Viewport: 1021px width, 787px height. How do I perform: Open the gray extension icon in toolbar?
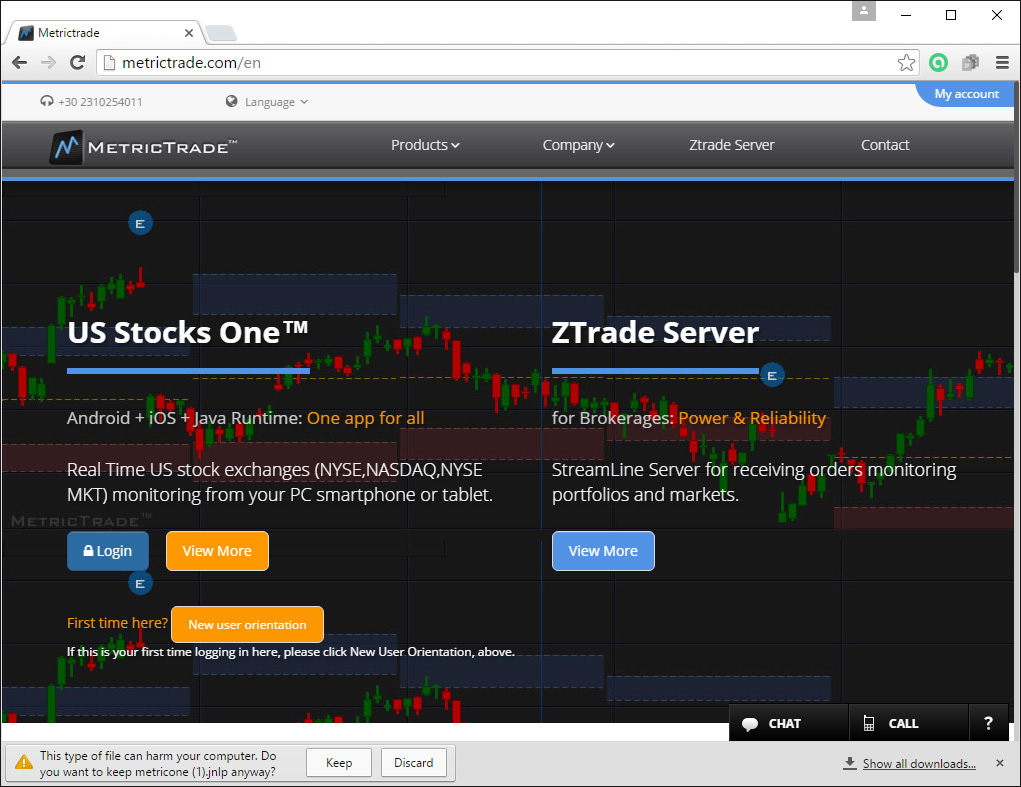[x=970, y=62]
